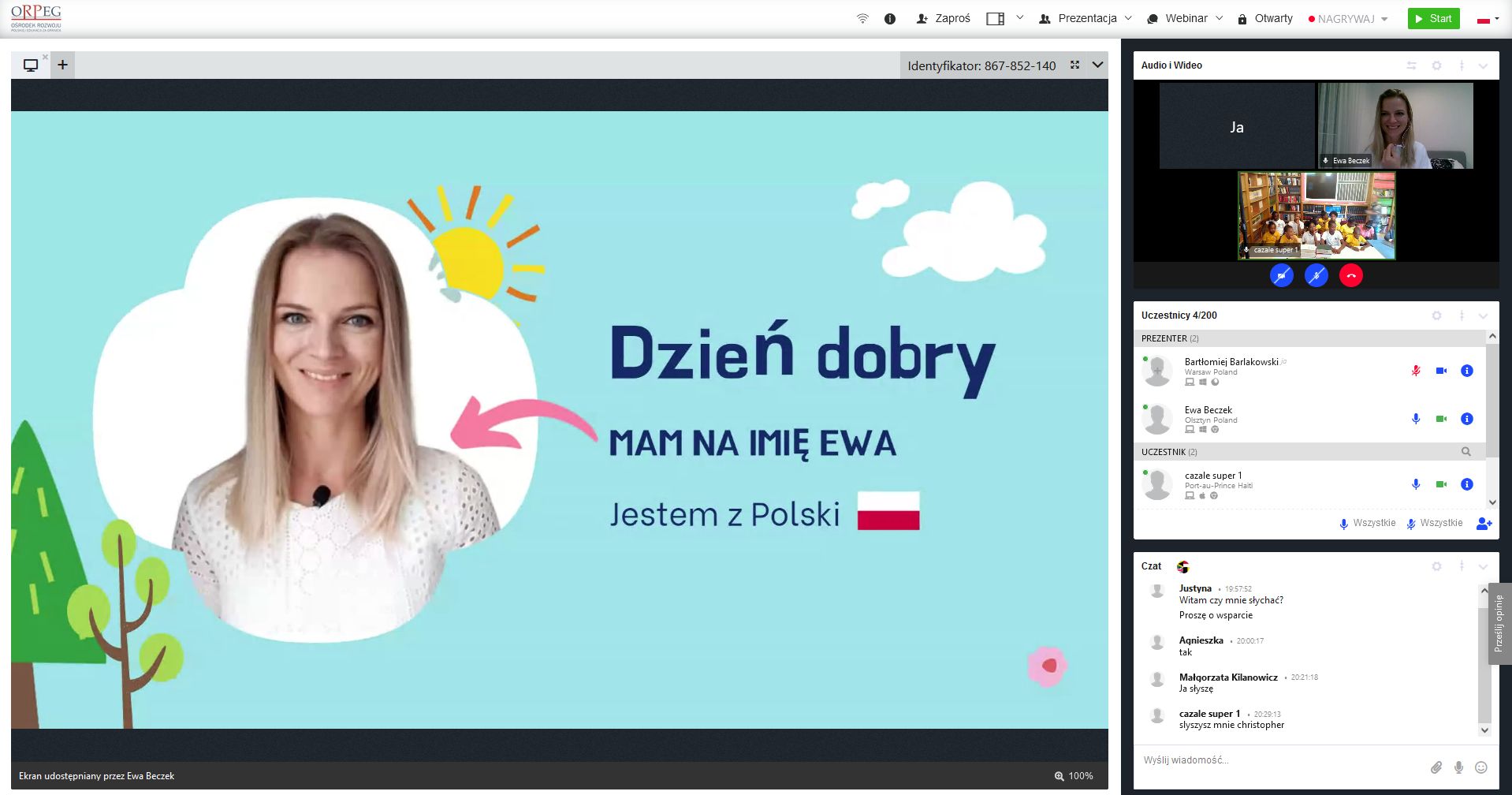
Task: Unmute Bartłomiej Barlakowski's microphone
Action: pyautogui.click(x=1416, y=371)
